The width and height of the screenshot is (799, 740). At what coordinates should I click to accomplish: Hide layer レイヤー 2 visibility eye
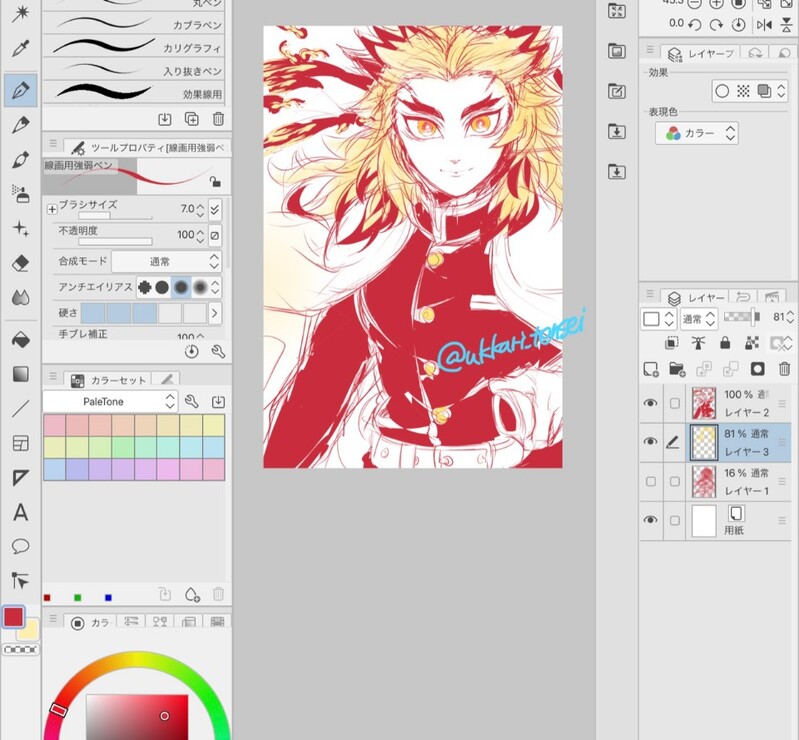(650, 403)
